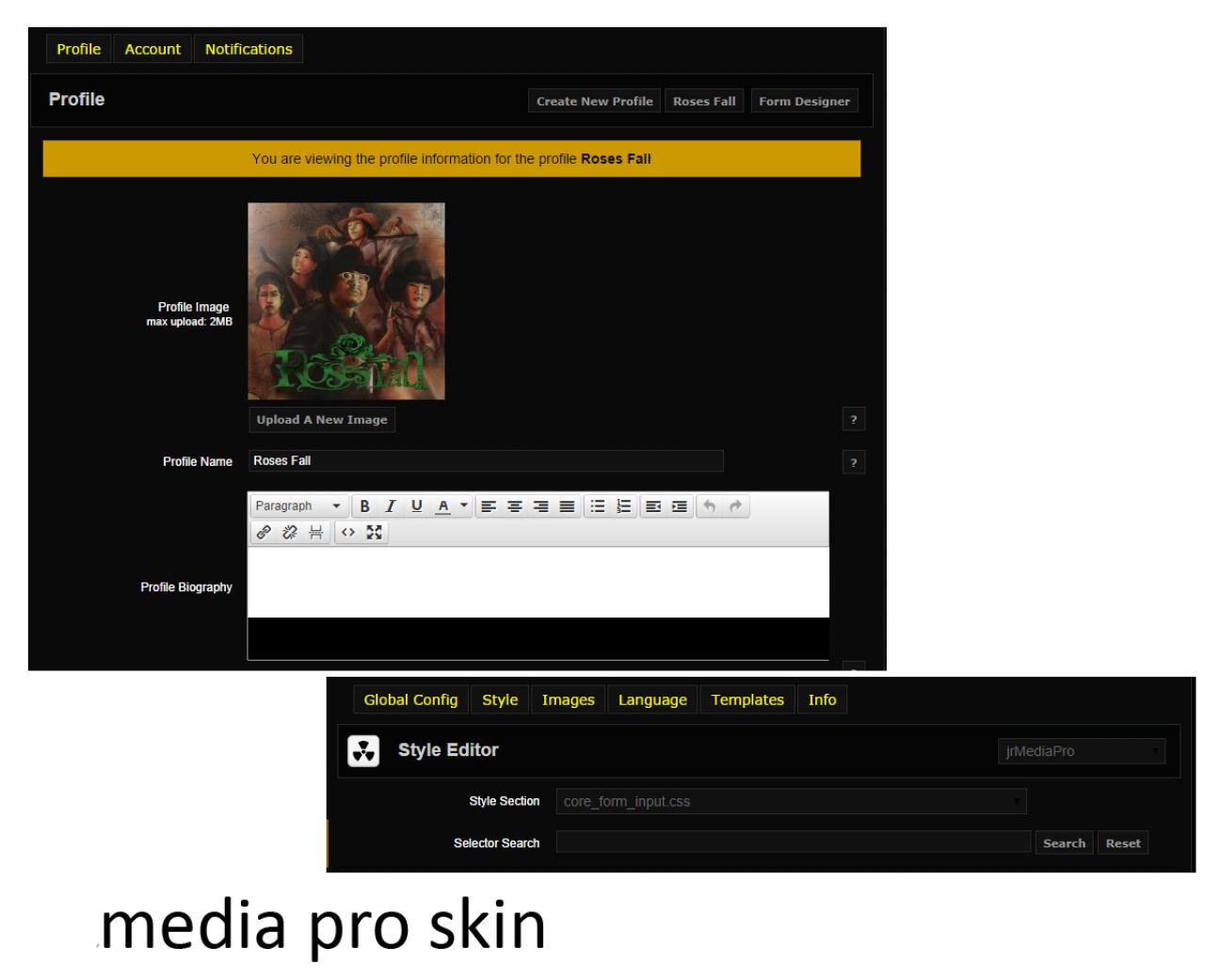1205x980 pixels.
Task: Click into the Selector Search field
Action: pos(794,843)
